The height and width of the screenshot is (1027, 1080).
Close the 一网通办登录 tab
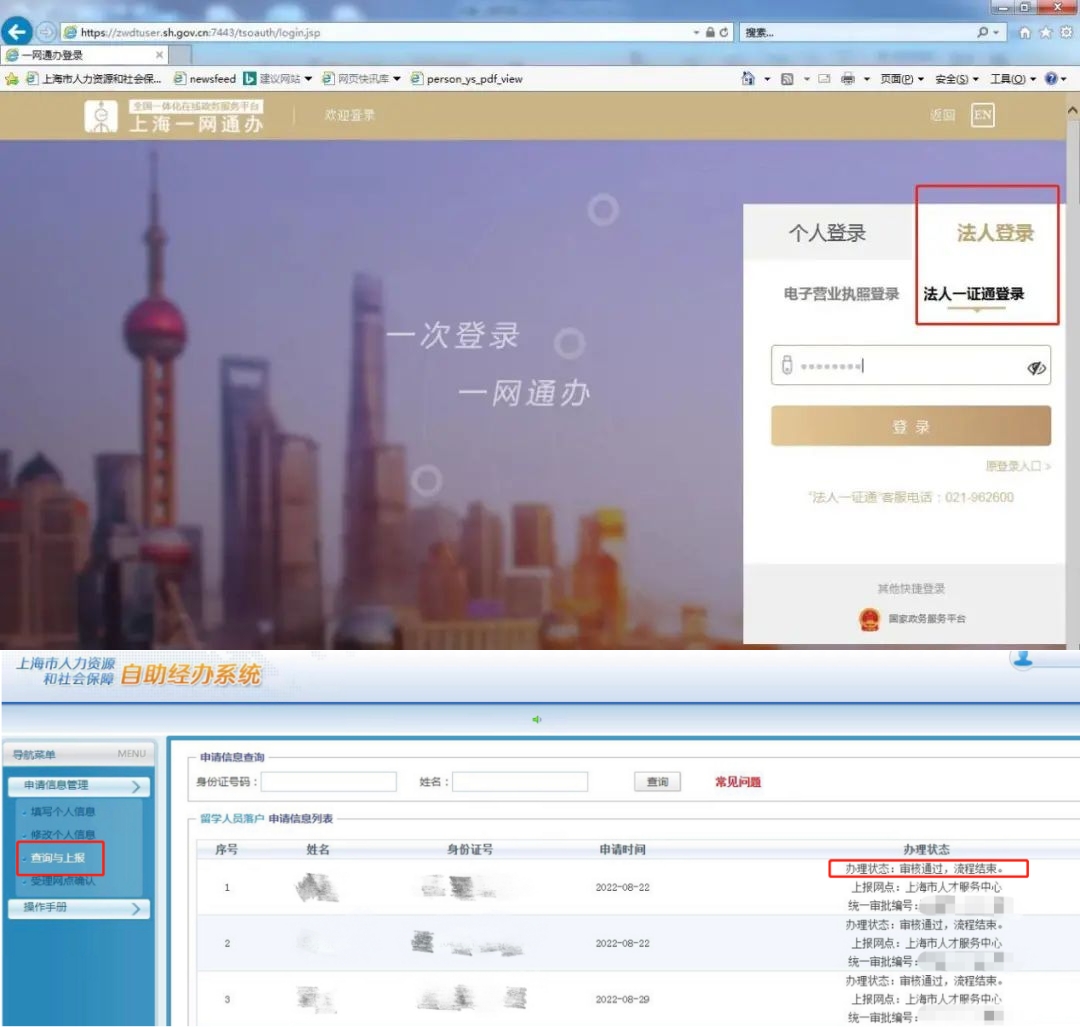coord(159,54)
